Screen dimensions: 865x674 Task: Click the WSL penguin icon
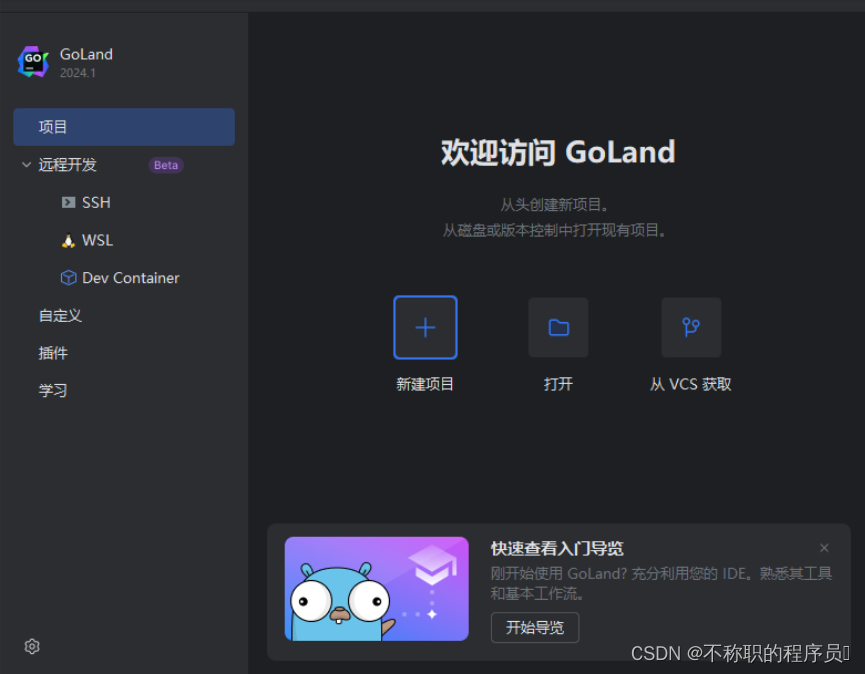(68, 240)
